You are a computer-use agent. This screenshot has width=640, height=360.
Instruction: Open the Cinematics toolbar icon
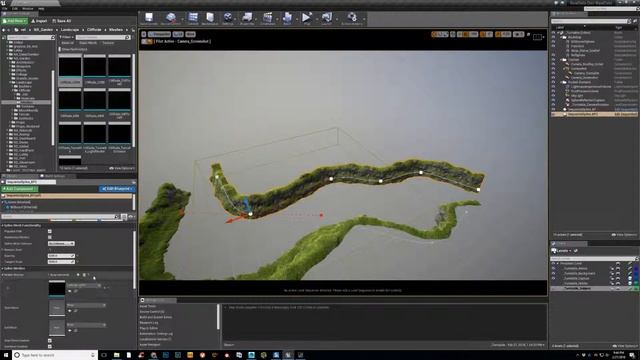click(x=267, y=18)
